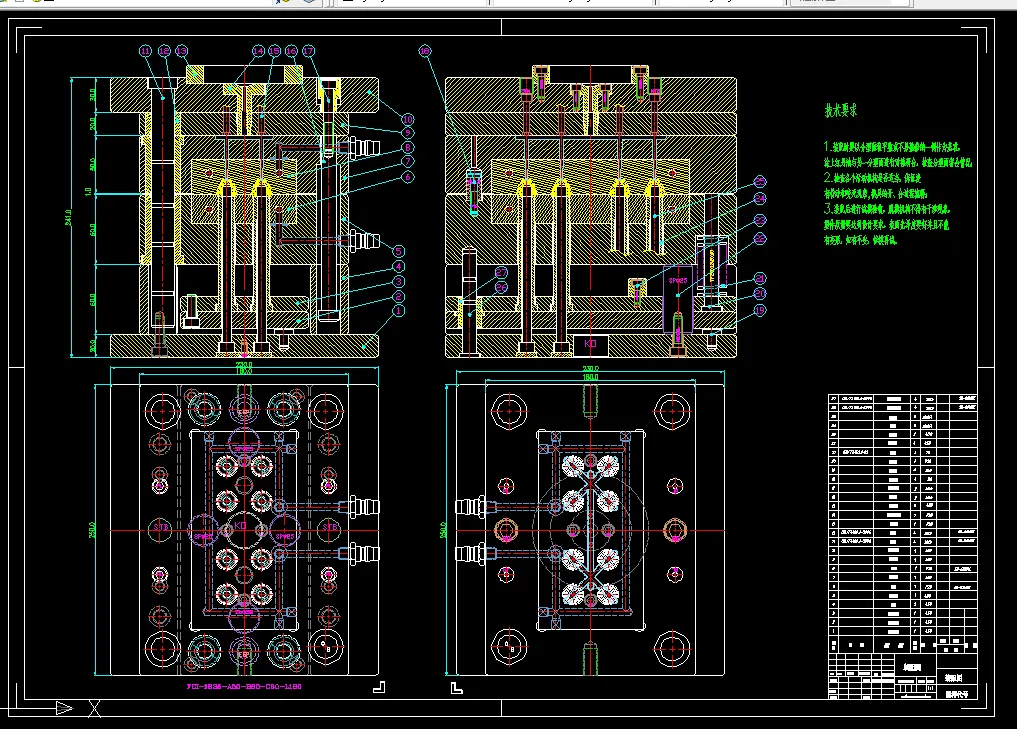Viewport: 1017px width, 729px height.
Task: Select part balloon number 23
Action: point(760,221)
